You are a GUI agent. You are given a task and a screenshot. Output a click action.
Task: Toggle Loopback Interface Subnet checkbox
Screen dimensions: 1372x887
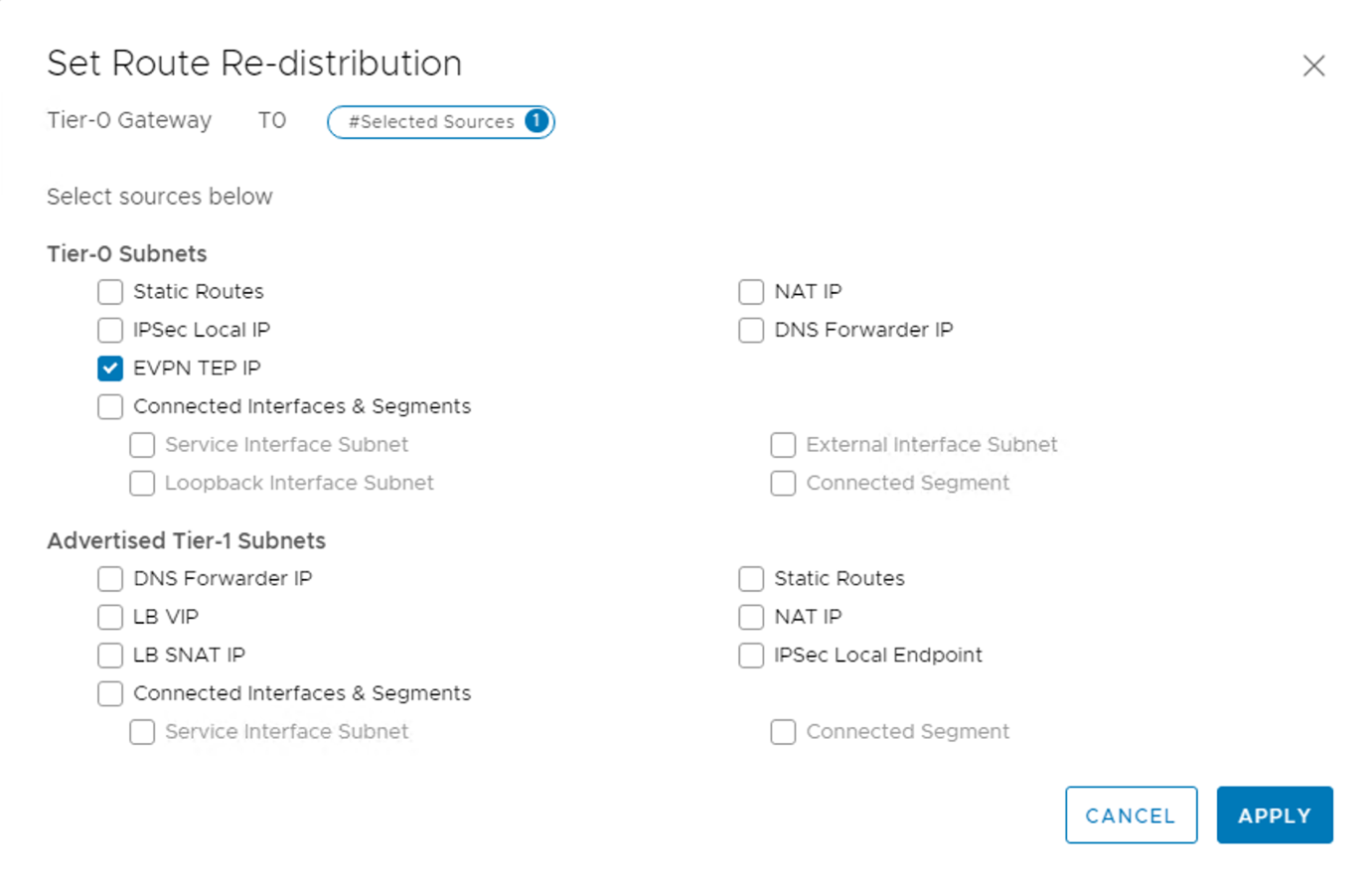coord(142,483)
